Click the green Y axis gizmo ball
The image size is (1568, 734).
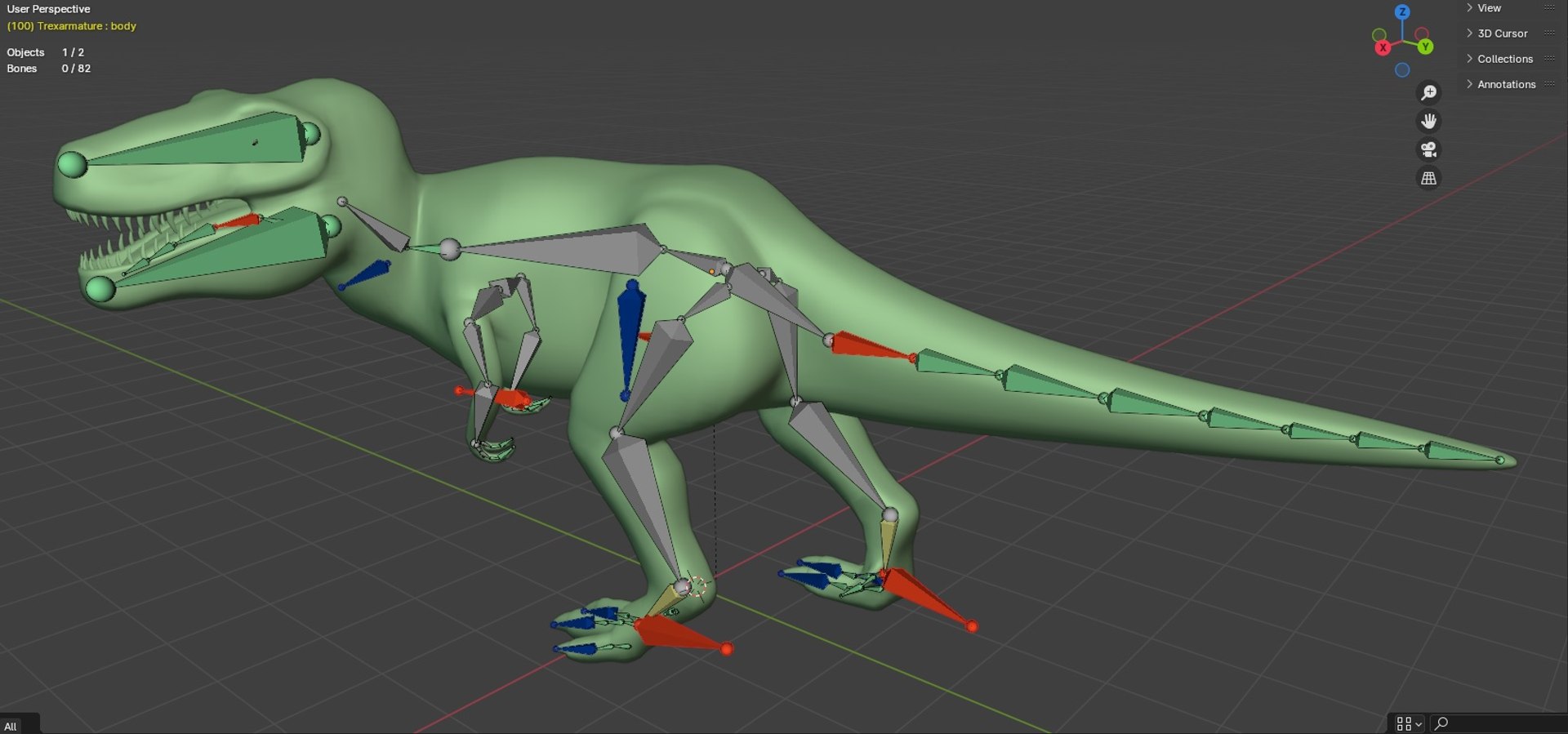(x=1425, y=47)
